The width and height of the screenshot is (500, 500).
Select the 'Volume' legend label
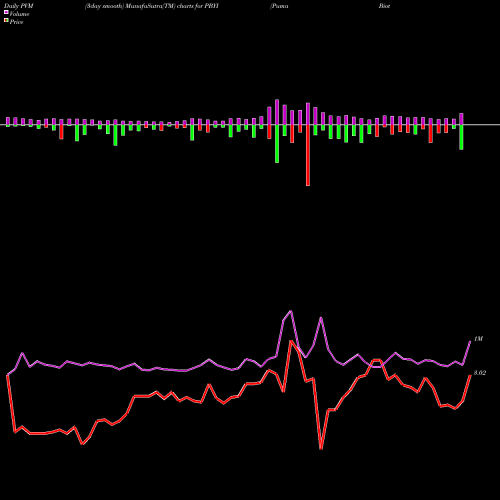pos(19,14)
